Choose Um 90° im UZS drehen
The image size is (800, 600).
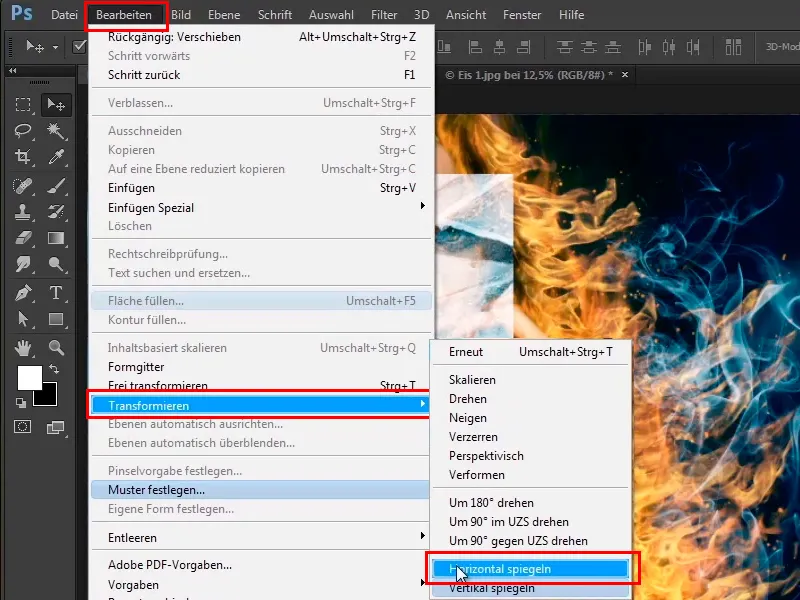[530, 522]
